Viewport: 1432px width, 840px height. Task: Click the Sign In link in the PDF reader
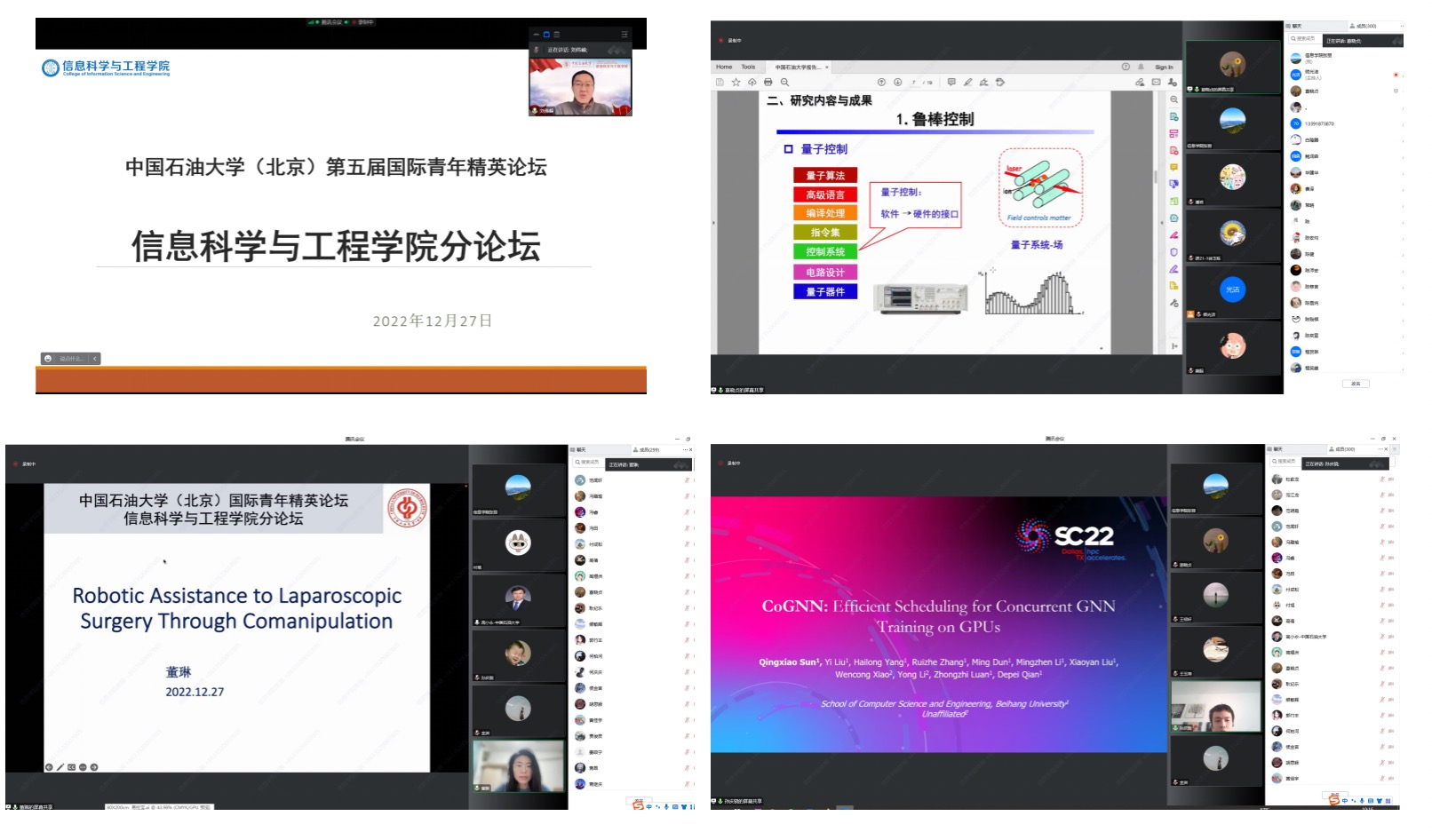click(1163, 67)
